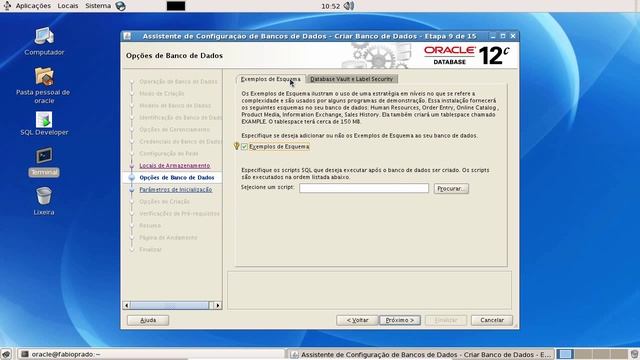This screenshot has height=360, width=640.
Task: Toggle the Exemplos de Esquema checkbox
Action: coord(244,147)
